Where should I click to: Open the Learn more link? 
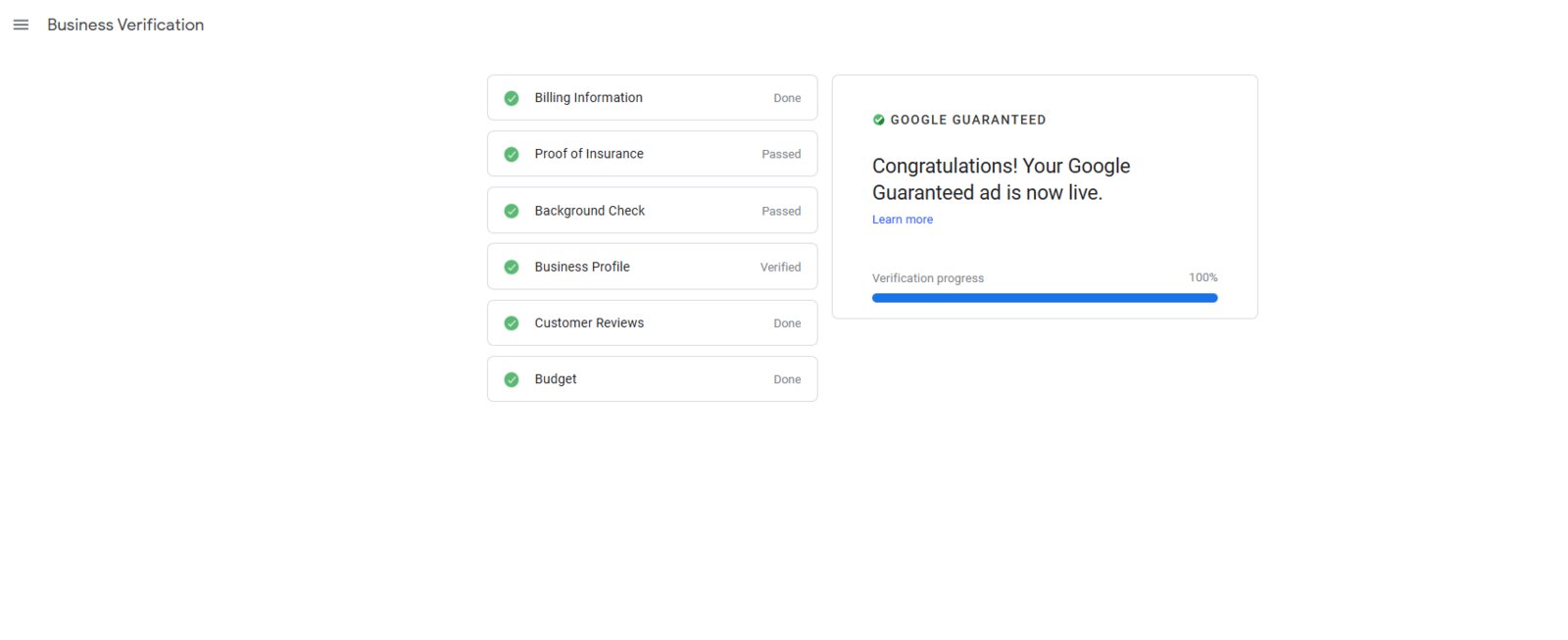(902, 219)
